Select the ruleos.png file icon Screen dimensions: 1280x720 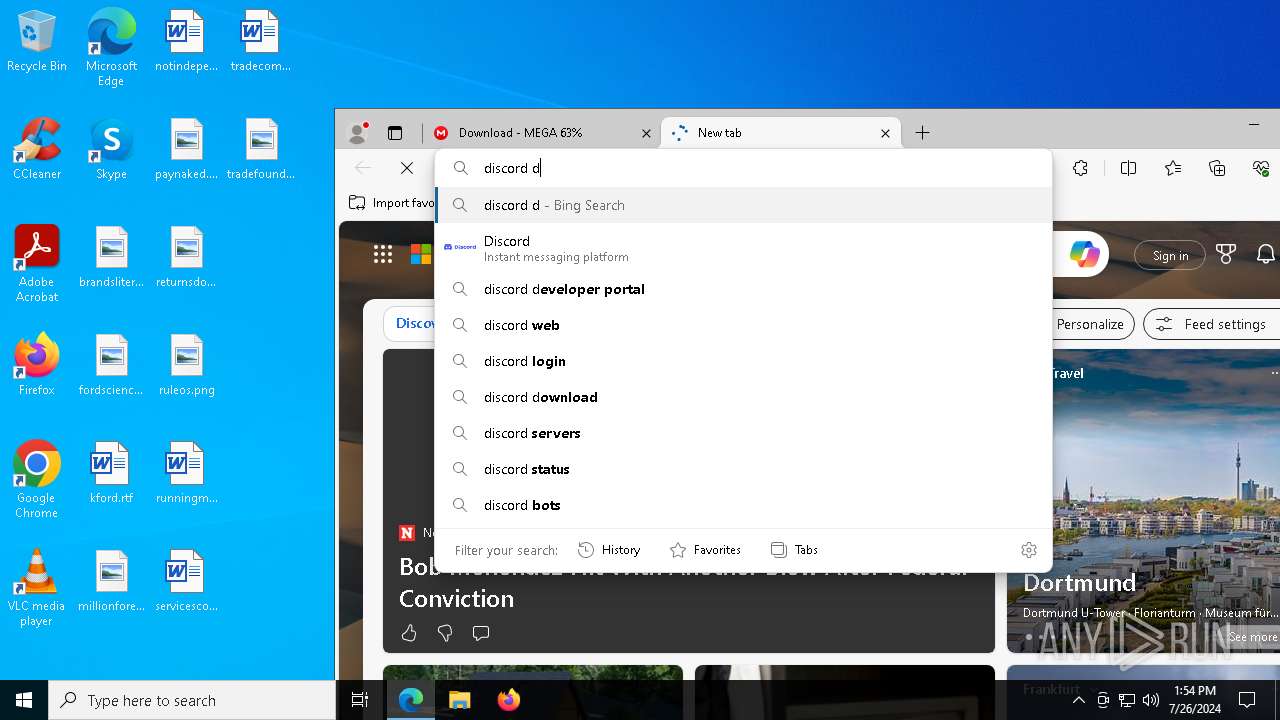coord(186,366)
